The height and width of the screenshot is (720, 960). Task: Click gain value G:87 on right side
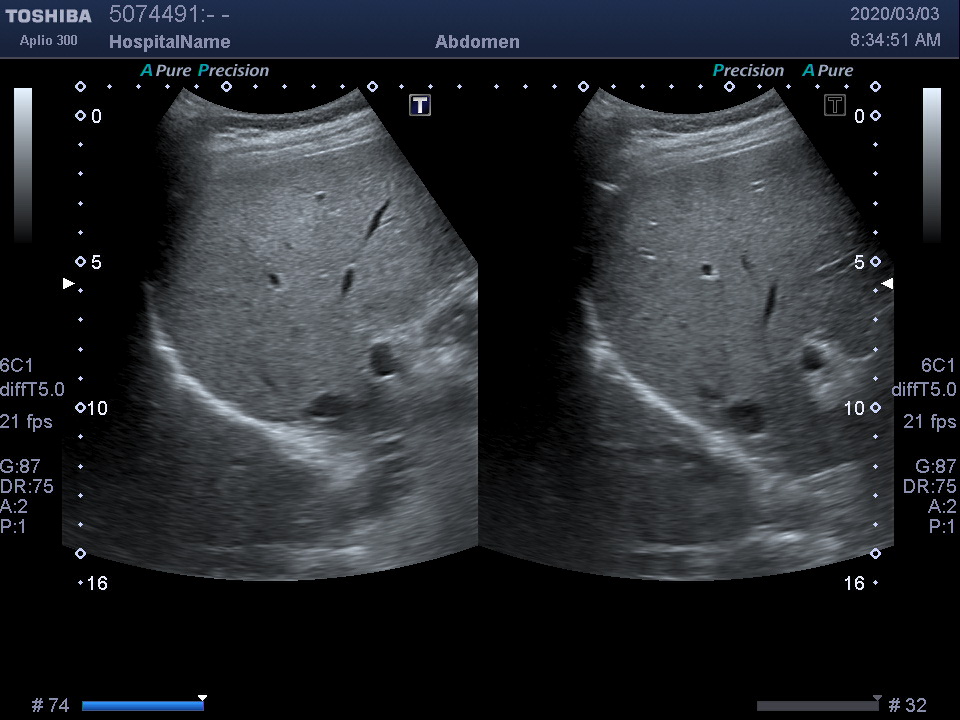(936, 467)
